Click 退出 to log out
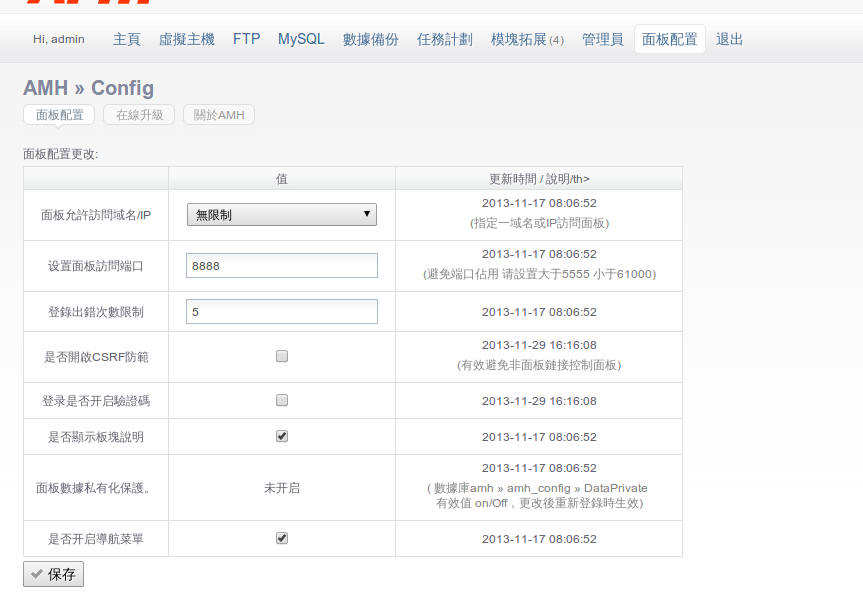Image resolution: width=863 pixels, height=613 pixels. tap(730, 40)
